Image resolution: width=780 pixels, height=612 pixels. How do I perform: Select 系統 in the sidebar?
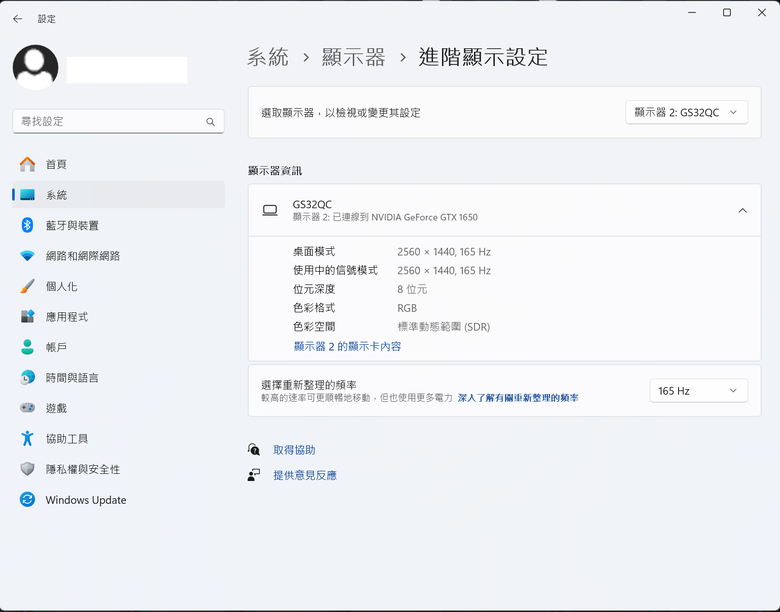point(118,195)
